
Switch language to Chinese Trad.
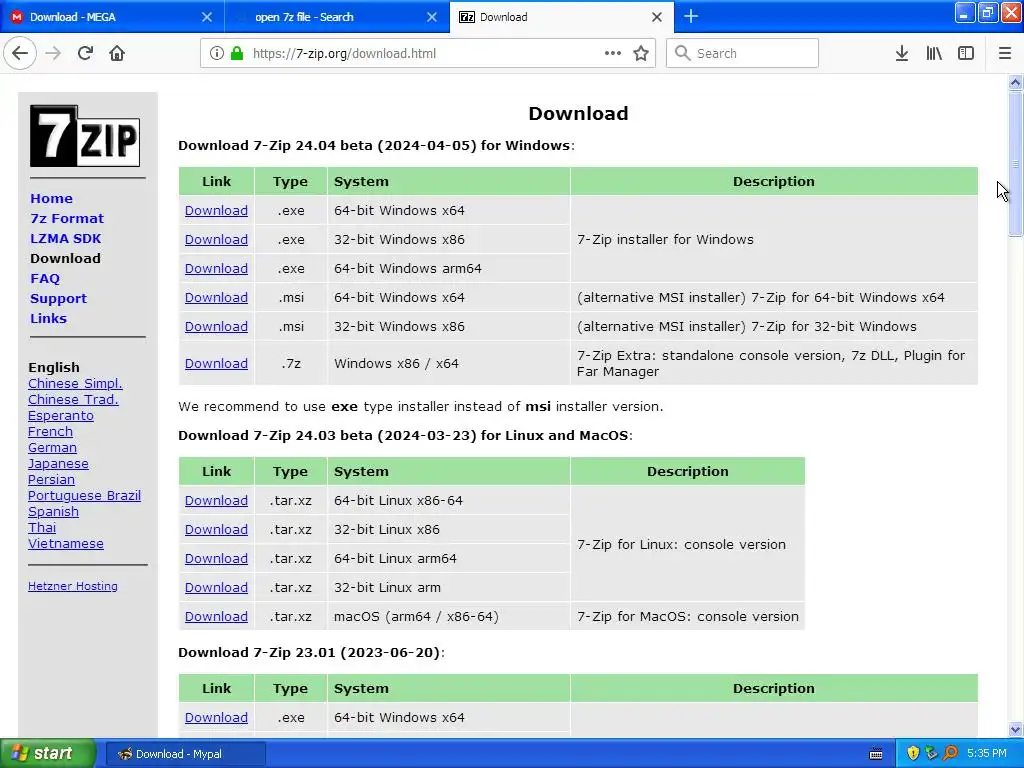tap(73, 400)
